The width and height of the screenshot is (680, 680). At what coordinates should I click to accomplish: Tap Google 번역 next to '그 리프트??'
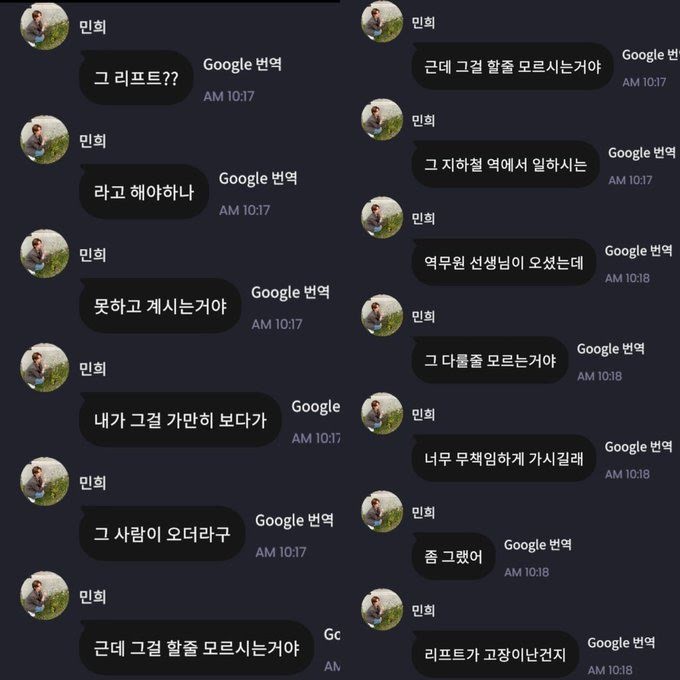(242, 65)
